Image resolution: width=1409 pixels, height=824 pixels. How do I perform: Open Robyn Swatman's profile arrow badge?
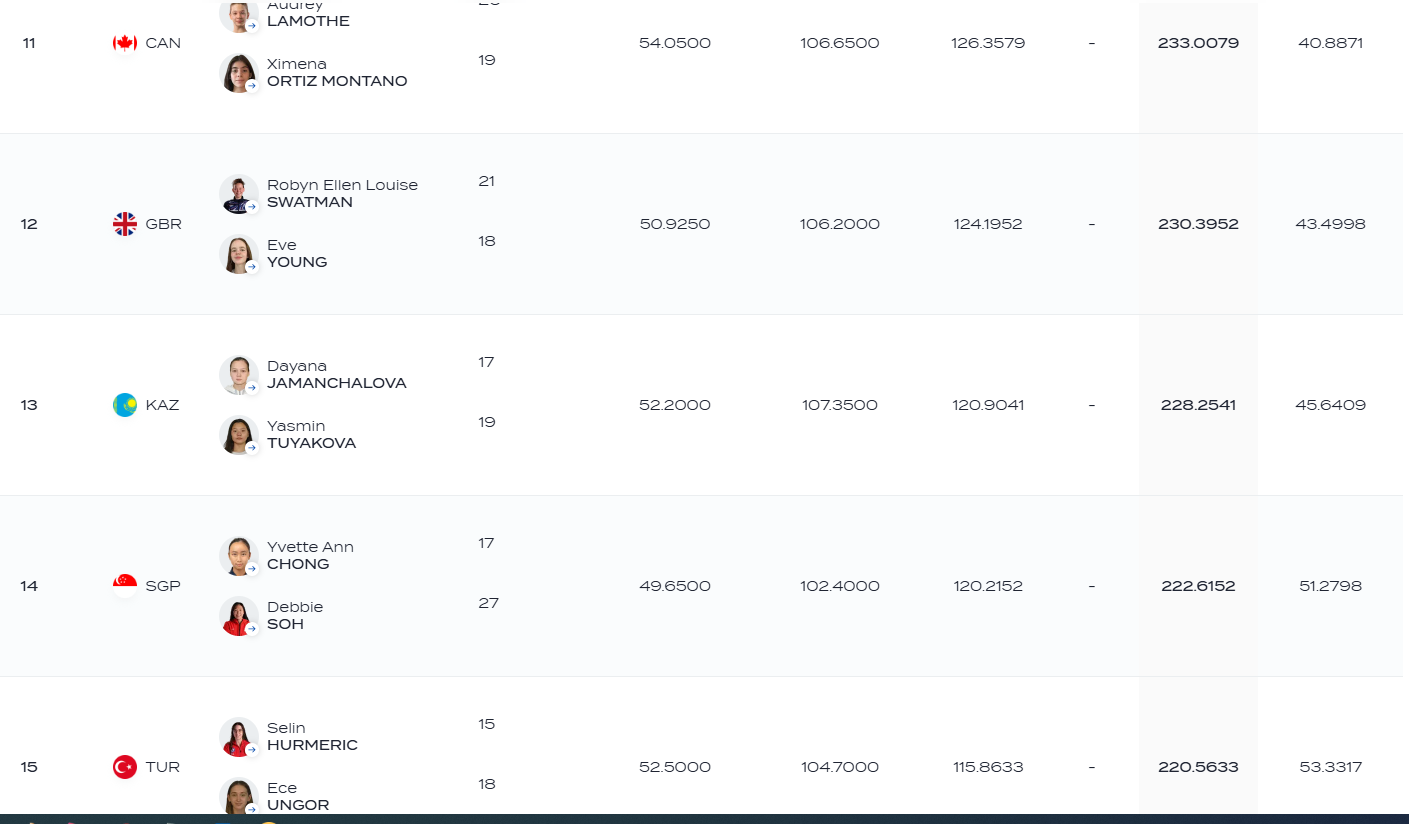[252, 207]
